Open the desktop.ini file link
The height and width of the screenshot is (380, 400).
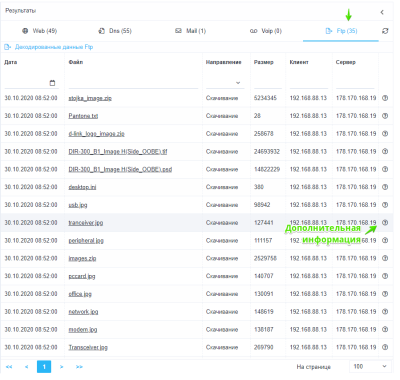pos(82,187)
